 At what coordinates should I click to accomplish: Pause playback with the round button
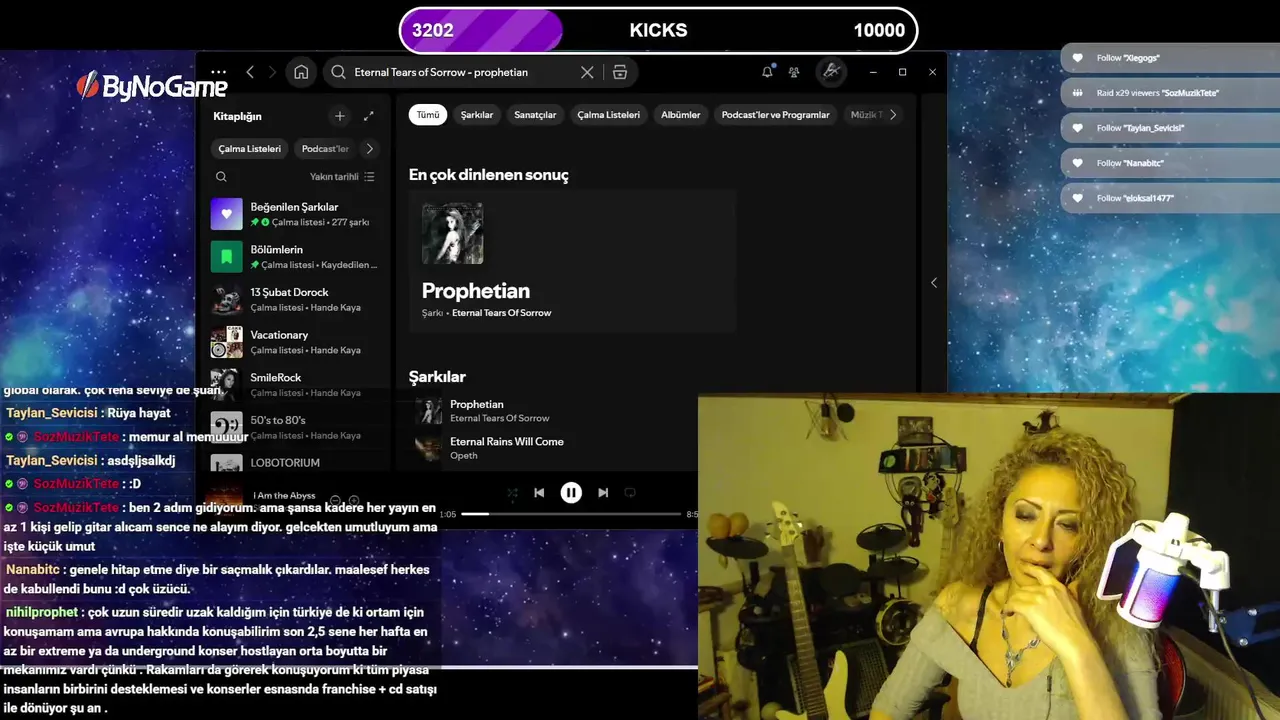pyautogui.click(x=571, y=493)
